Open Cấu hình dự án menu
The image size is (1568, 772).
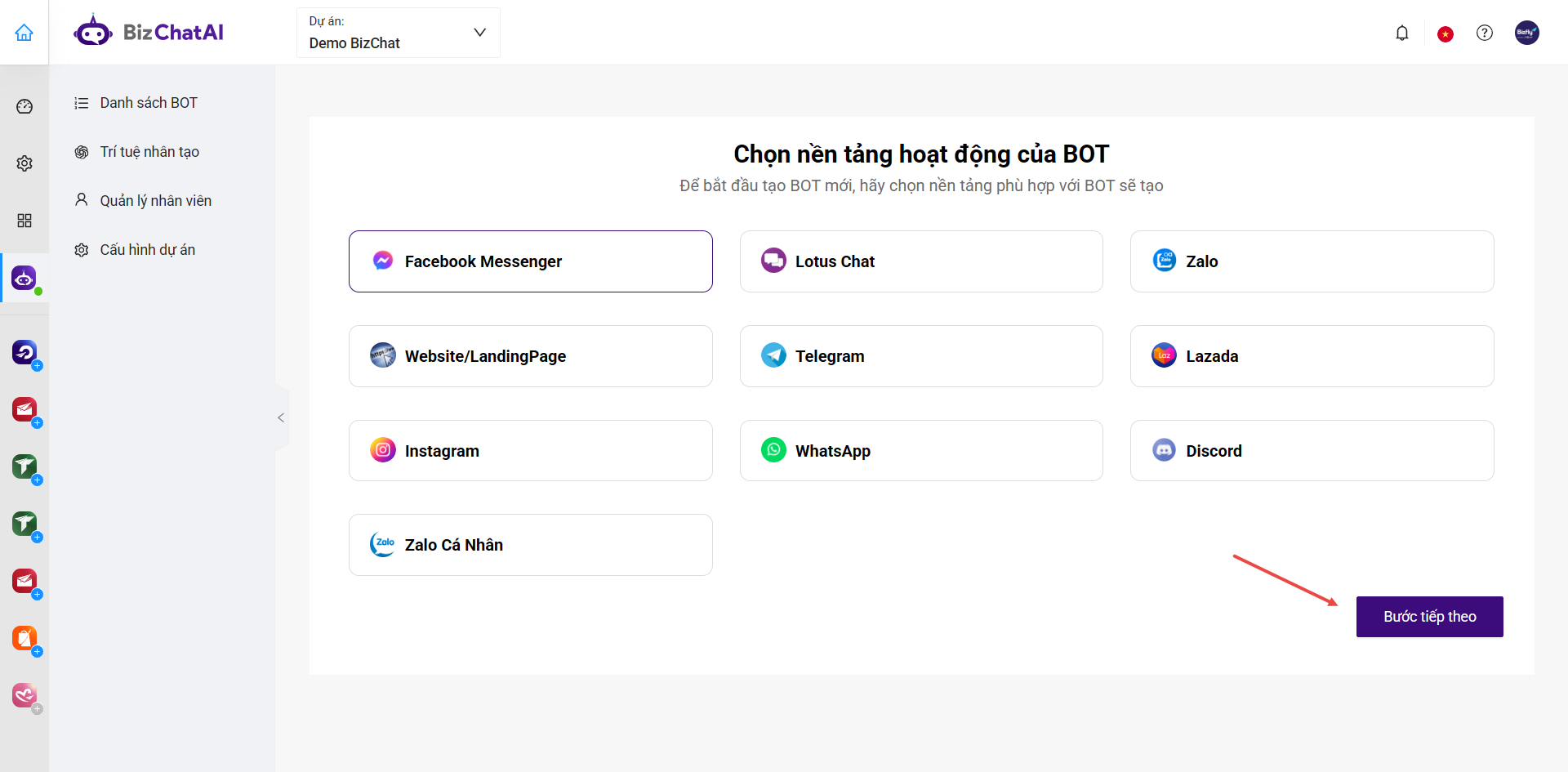point(148,250)
